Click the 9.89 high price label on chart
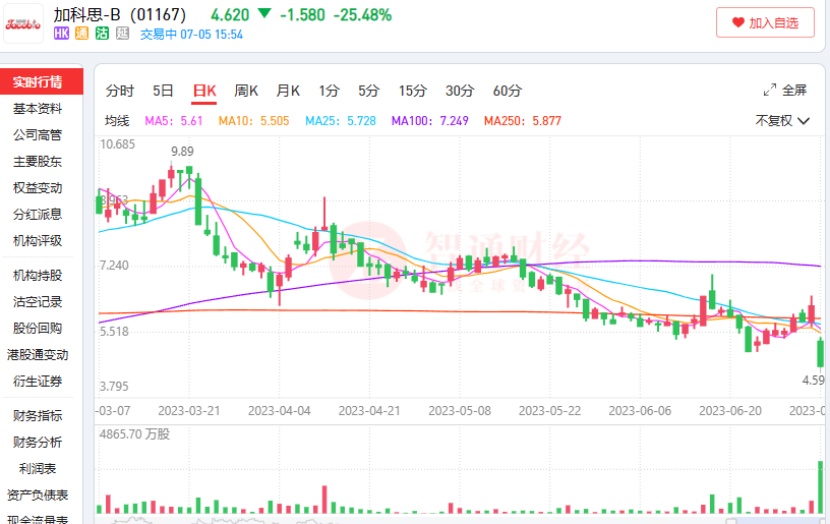830x524 pixels. [182, 151]
